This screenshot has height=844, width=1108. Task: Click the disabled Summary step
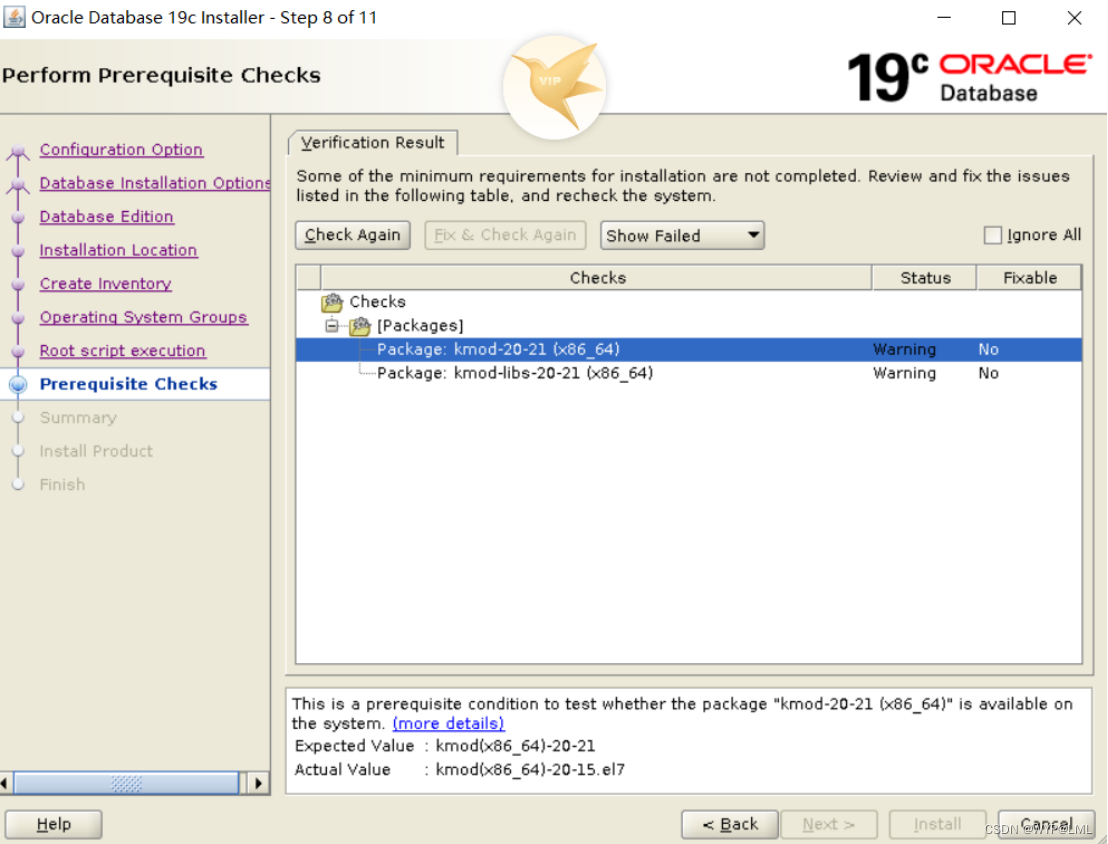pyautogui.click(x=78, y=418)
